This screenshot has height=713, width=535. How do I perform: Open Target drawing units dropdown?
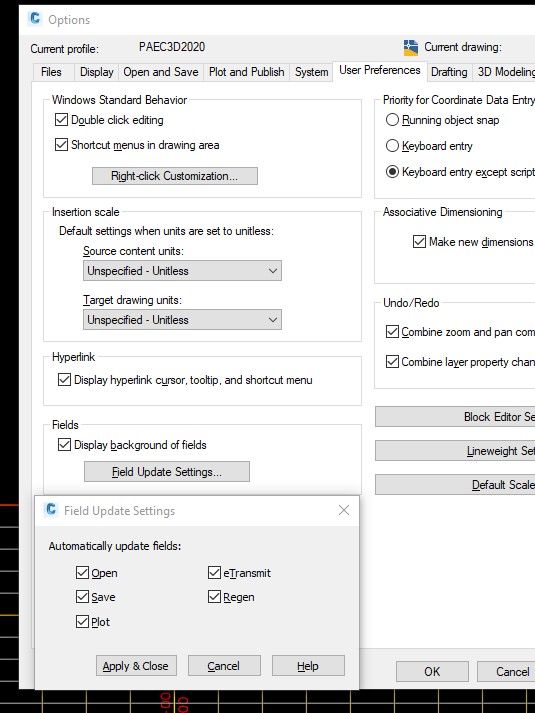182,320
